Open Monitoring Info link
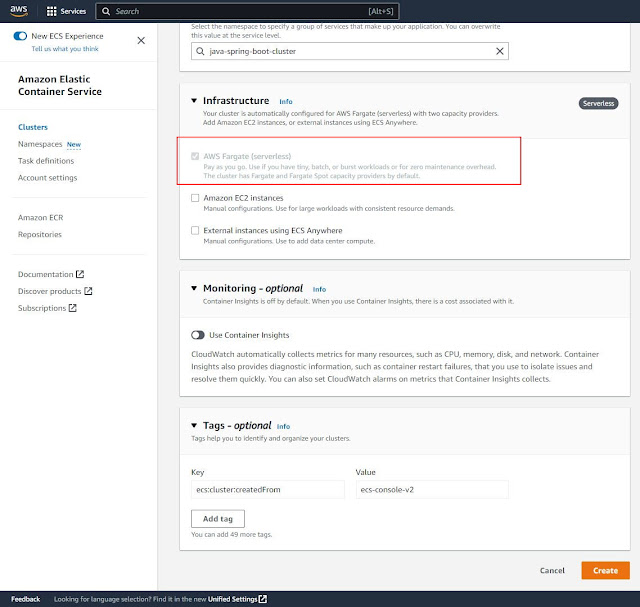The image size is (640, 607). 319,289
